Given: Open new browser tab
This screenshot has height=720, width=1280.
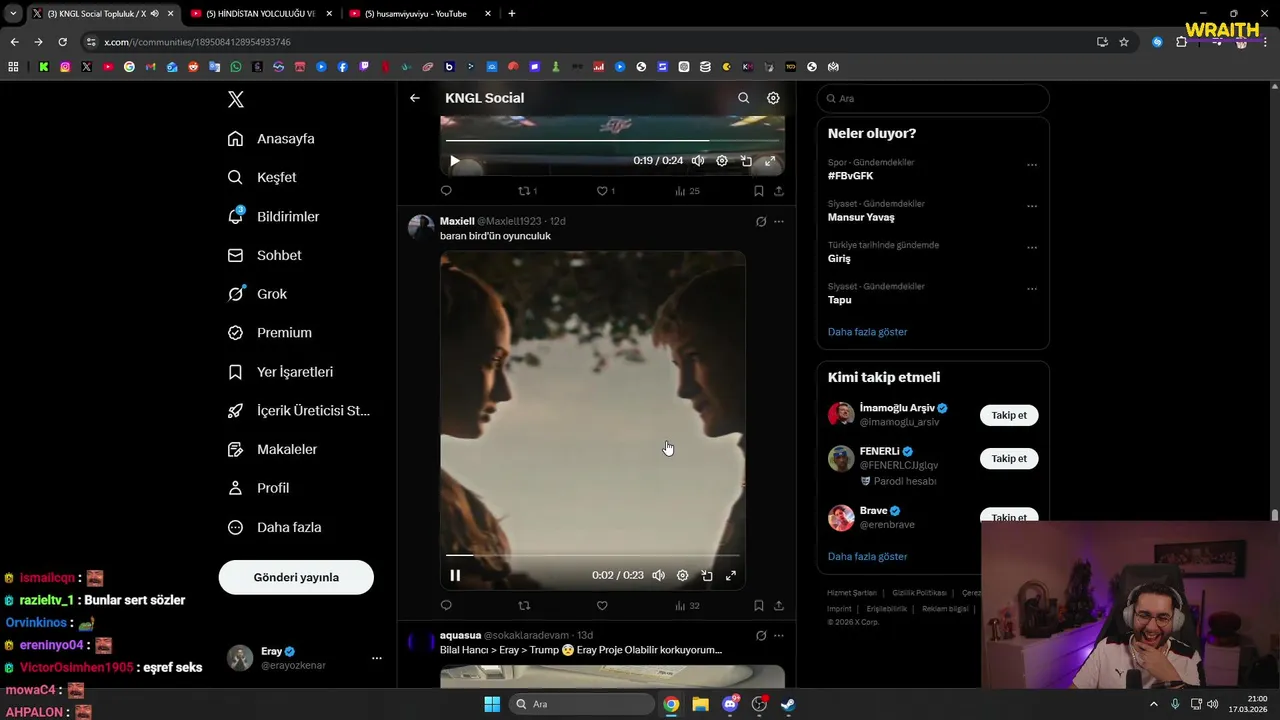Looking at the screenshot, I should tap(512, 14).
